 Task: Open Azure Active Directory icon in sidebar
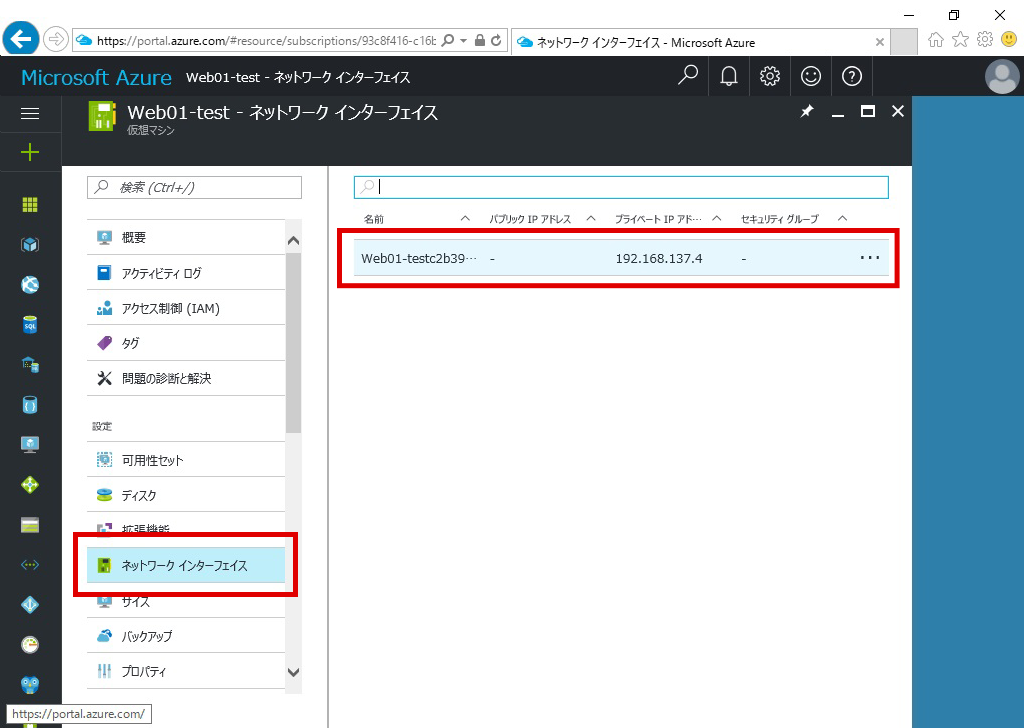point(30,605)
